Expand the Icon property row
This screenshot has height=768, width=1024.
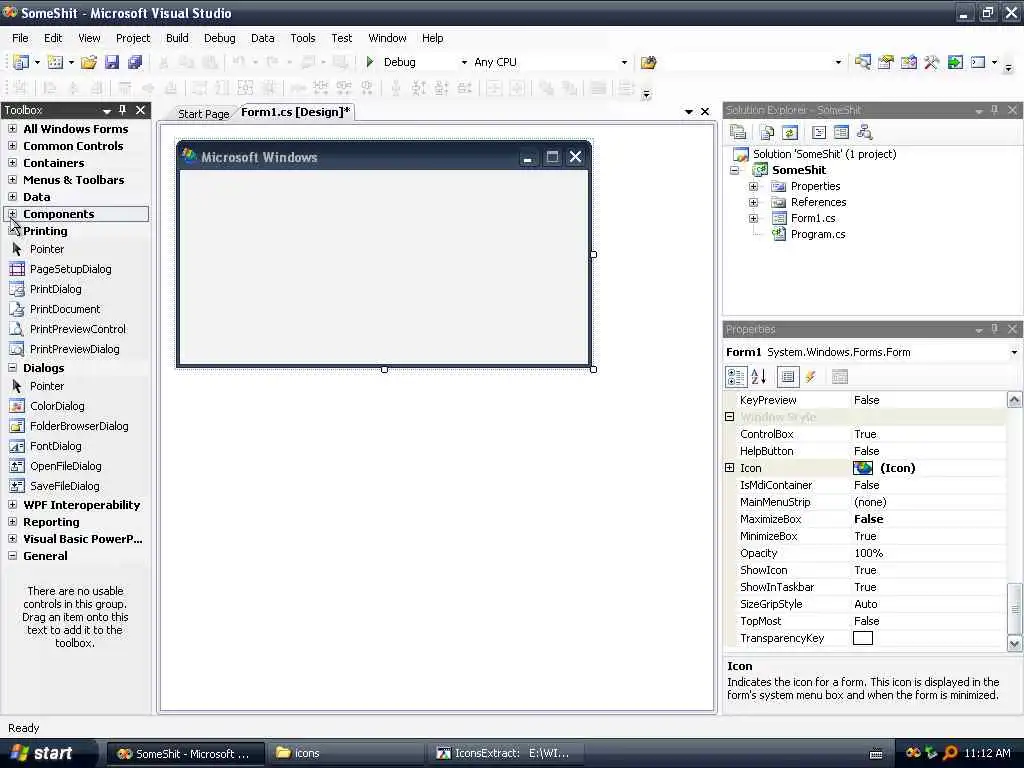point(729,468)
